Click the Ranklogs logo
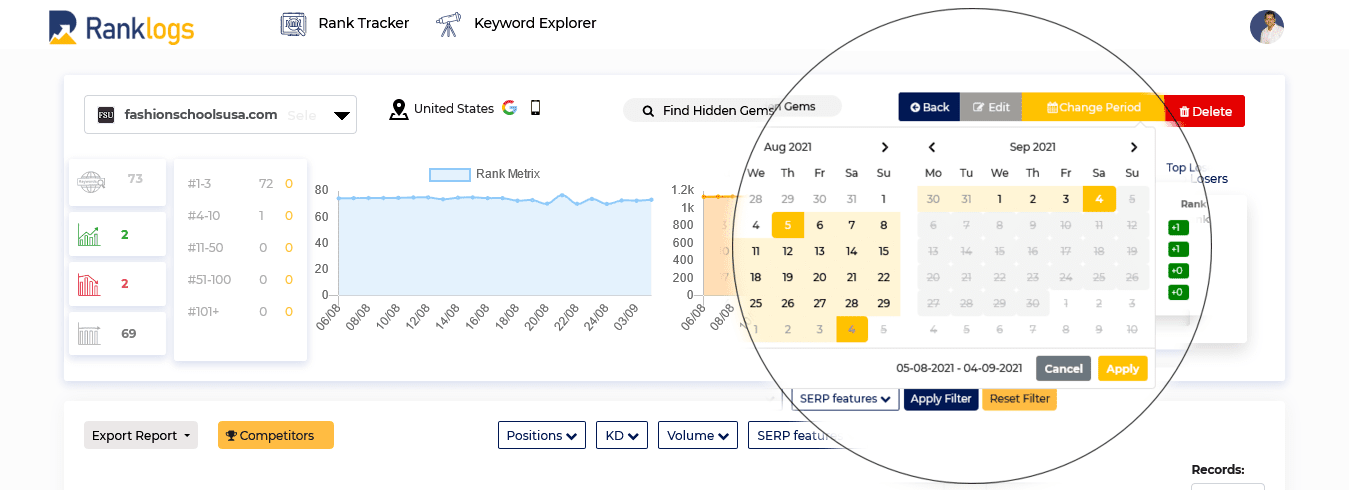Image resolution: width=1349 pixels, height=490 pixels. pyautogui.click(x=121, y=27)
